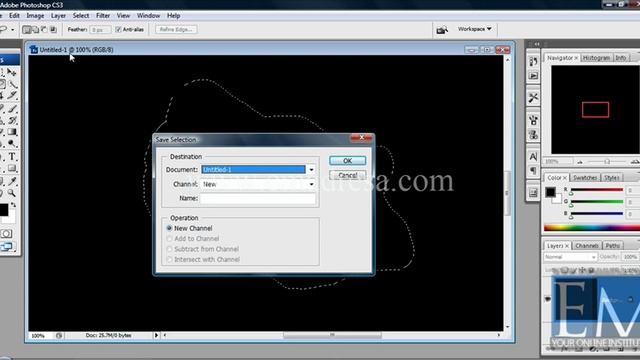Open the Document dropdown in Save Selection
640x360 pixels.
(311, 169)
